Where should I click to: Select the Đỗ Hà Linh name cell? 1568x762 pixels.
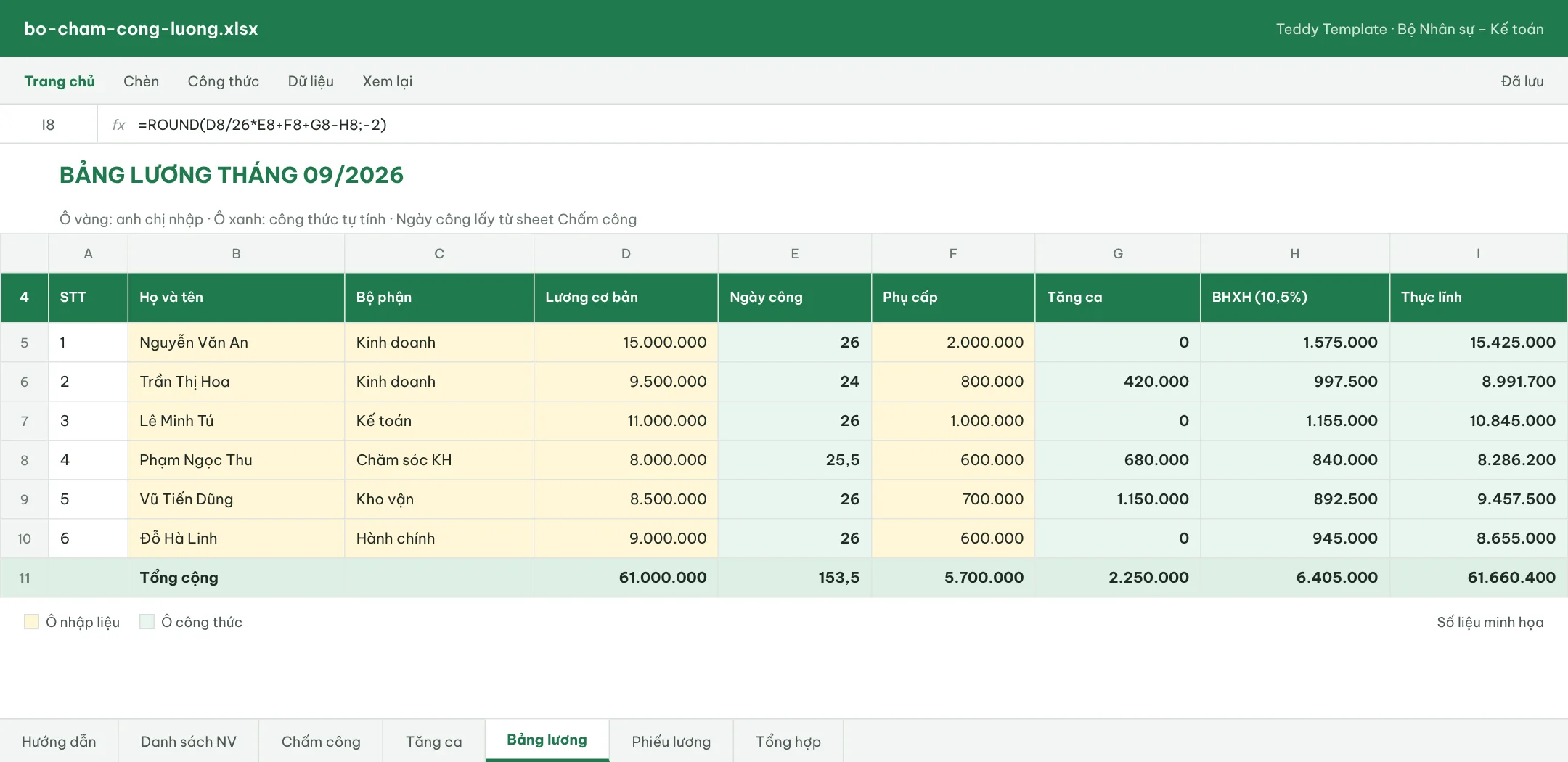click(x=236, y=538)
